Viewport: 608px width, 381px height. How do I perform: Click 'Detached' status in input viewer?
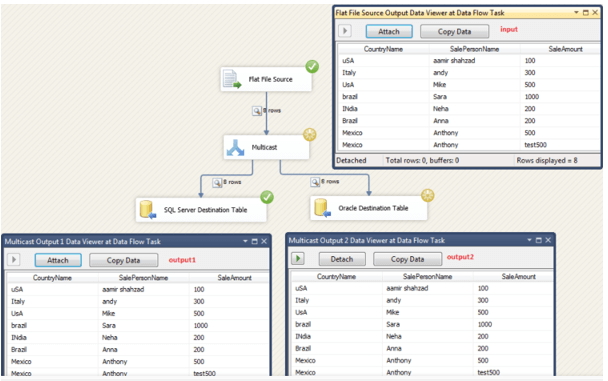coord(351,160)
